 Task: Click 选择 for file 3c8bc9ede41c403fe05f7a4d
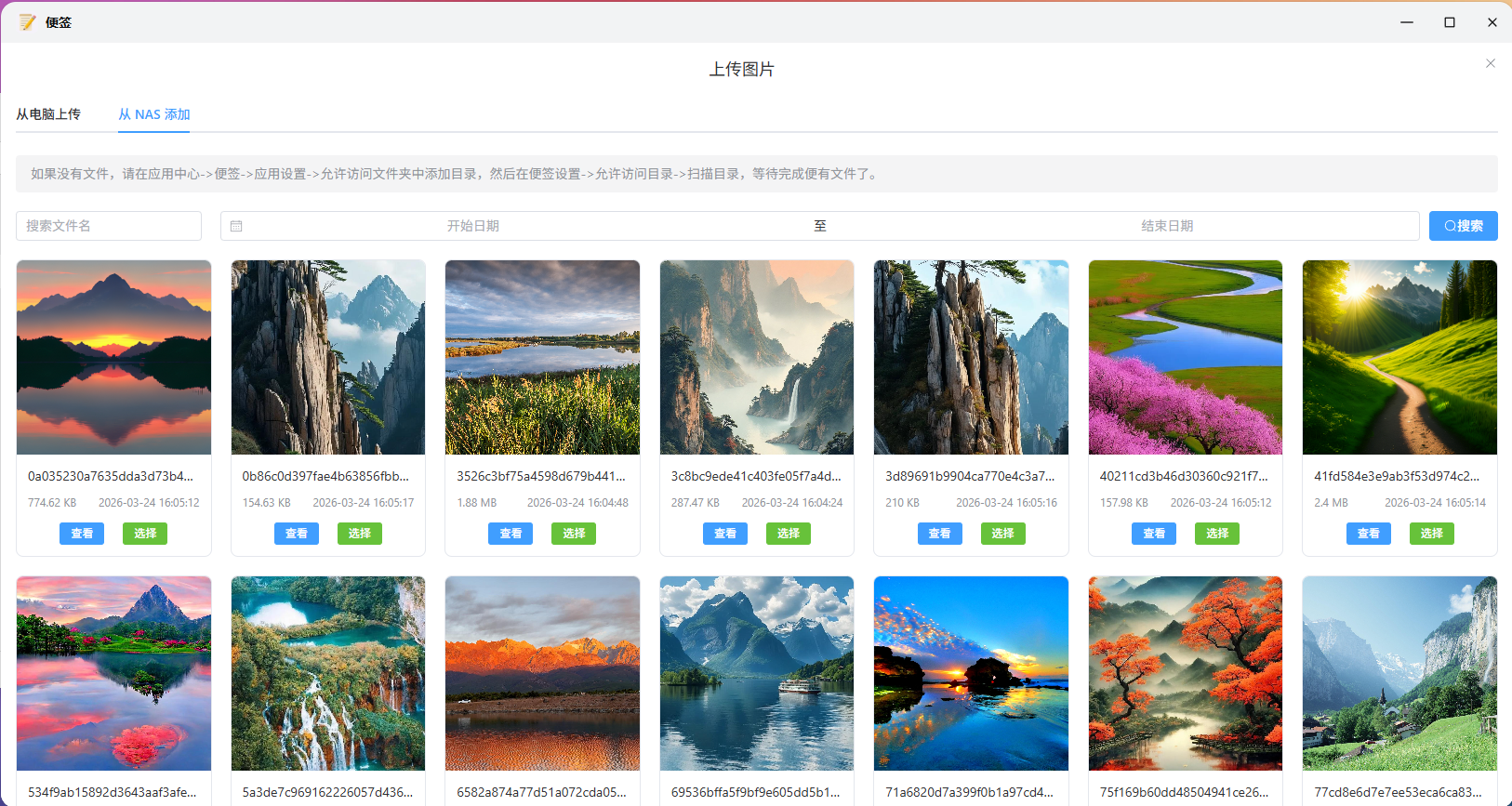tap(789, 534)
